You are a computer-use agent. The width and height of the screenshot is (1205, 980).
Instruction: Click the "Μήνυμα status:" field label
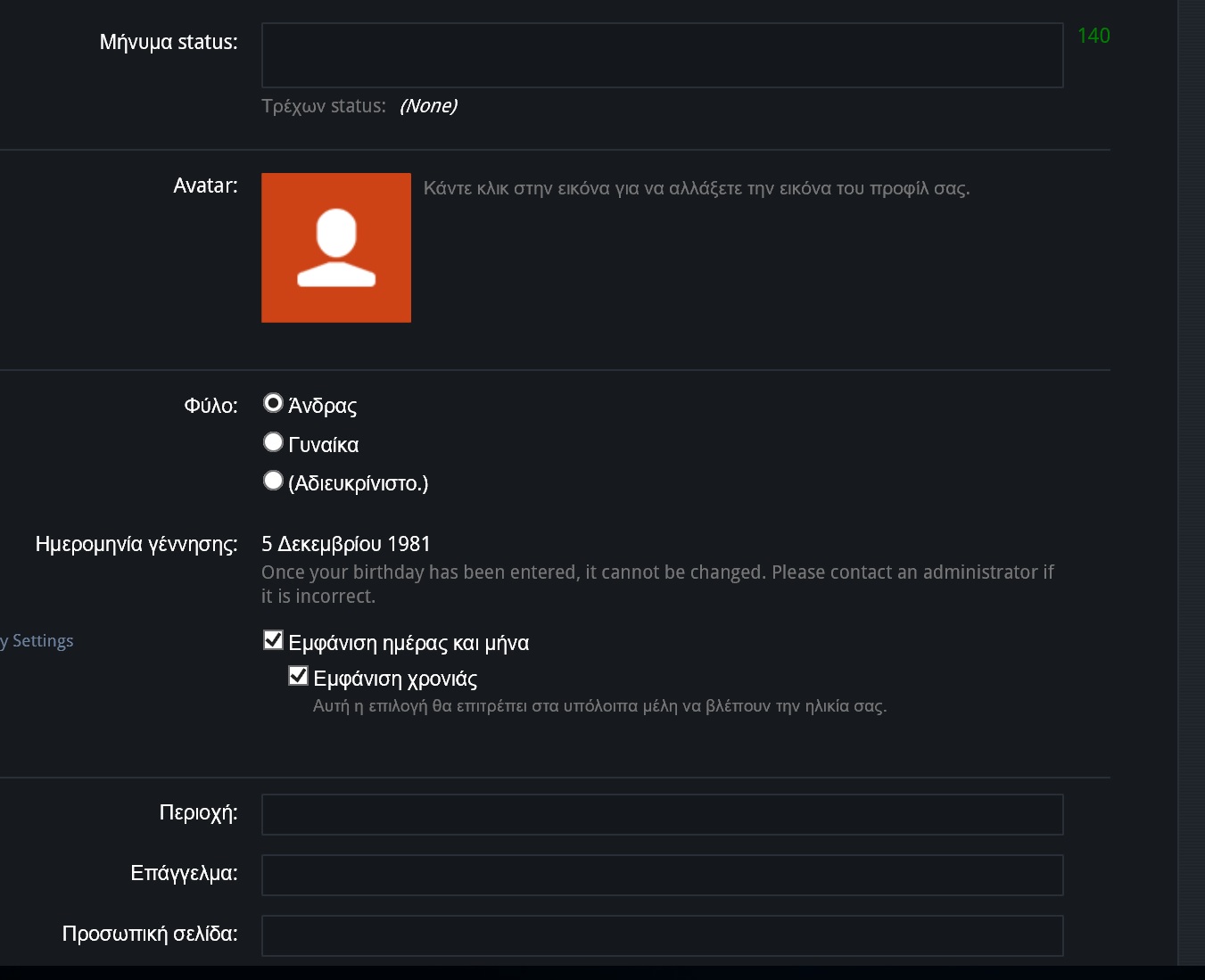[169, 42]
